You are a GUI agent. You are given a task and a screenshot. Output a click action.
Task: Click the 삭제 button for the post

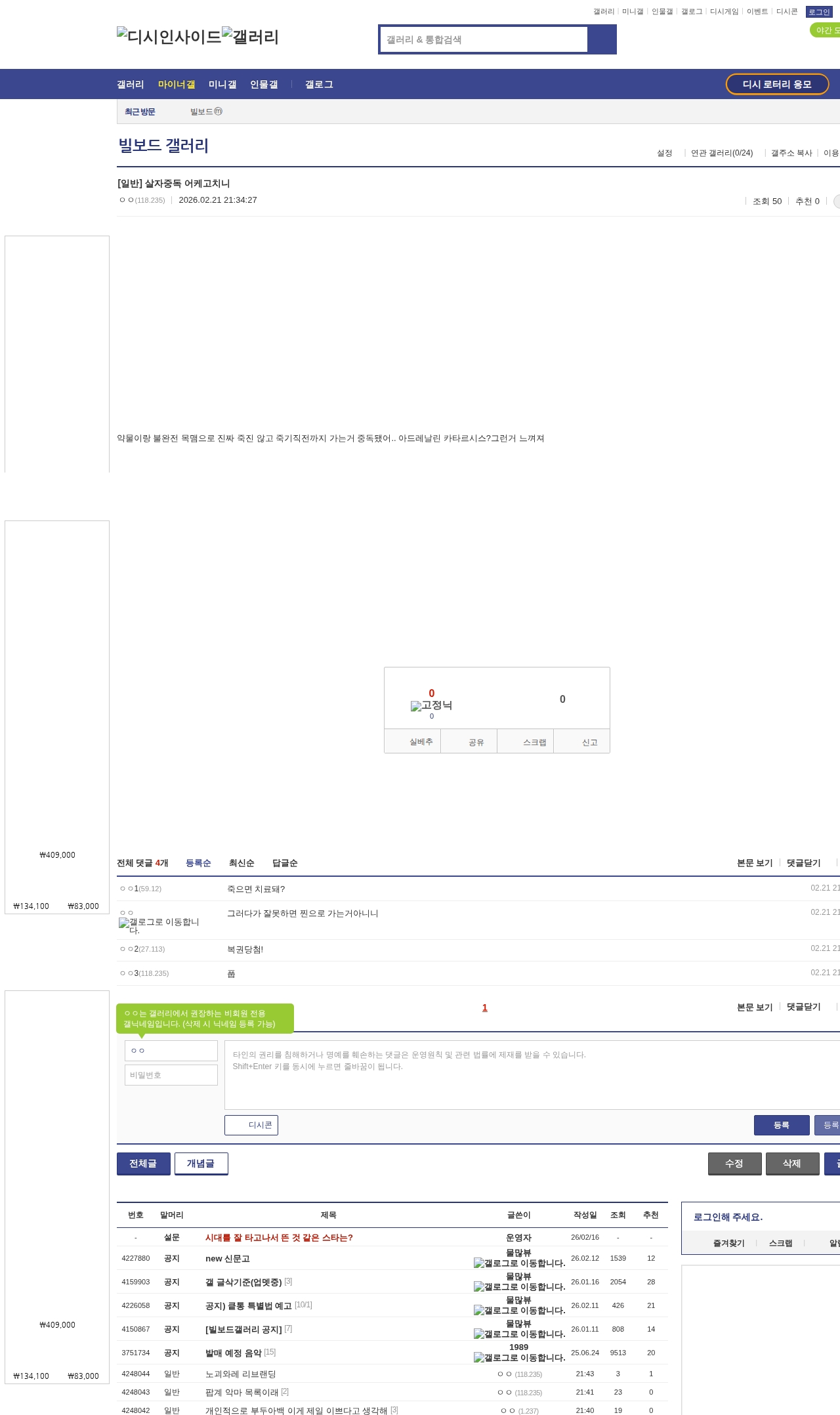792,1164
